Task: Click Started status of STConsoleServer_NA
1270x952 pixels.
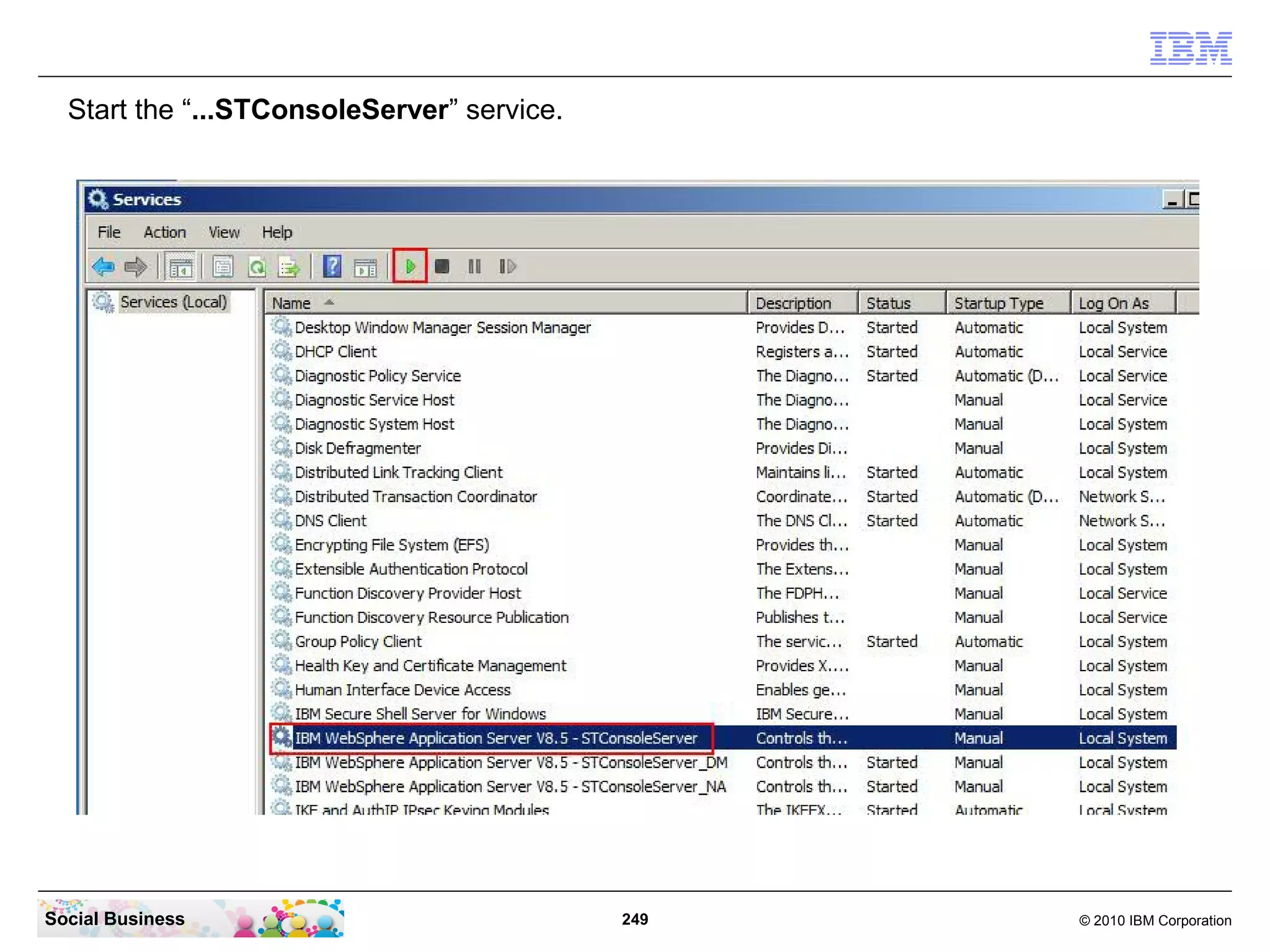Action: (892, 787)
